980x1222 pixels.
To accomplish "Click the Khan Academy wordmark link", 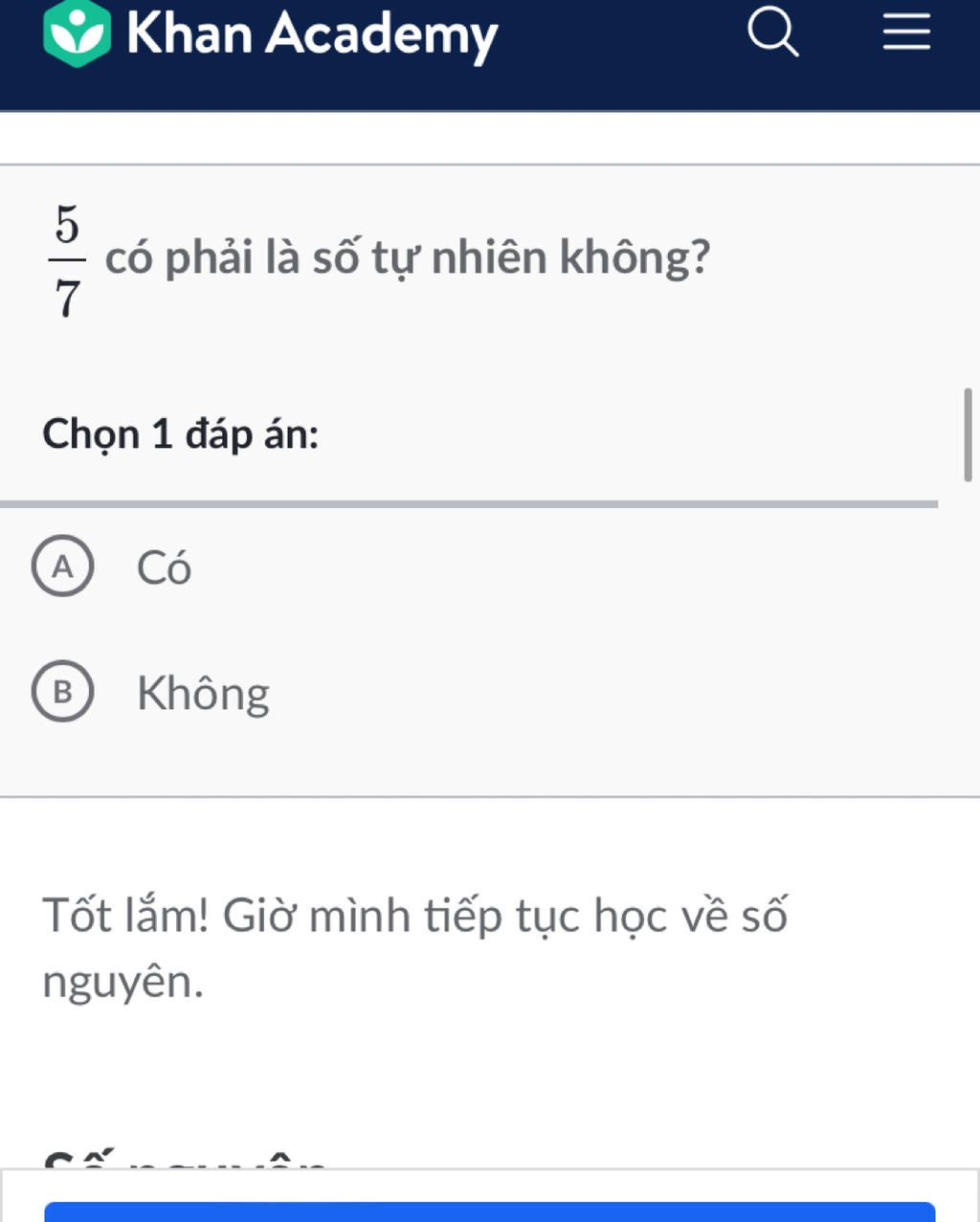I will [x=312, y=34].
